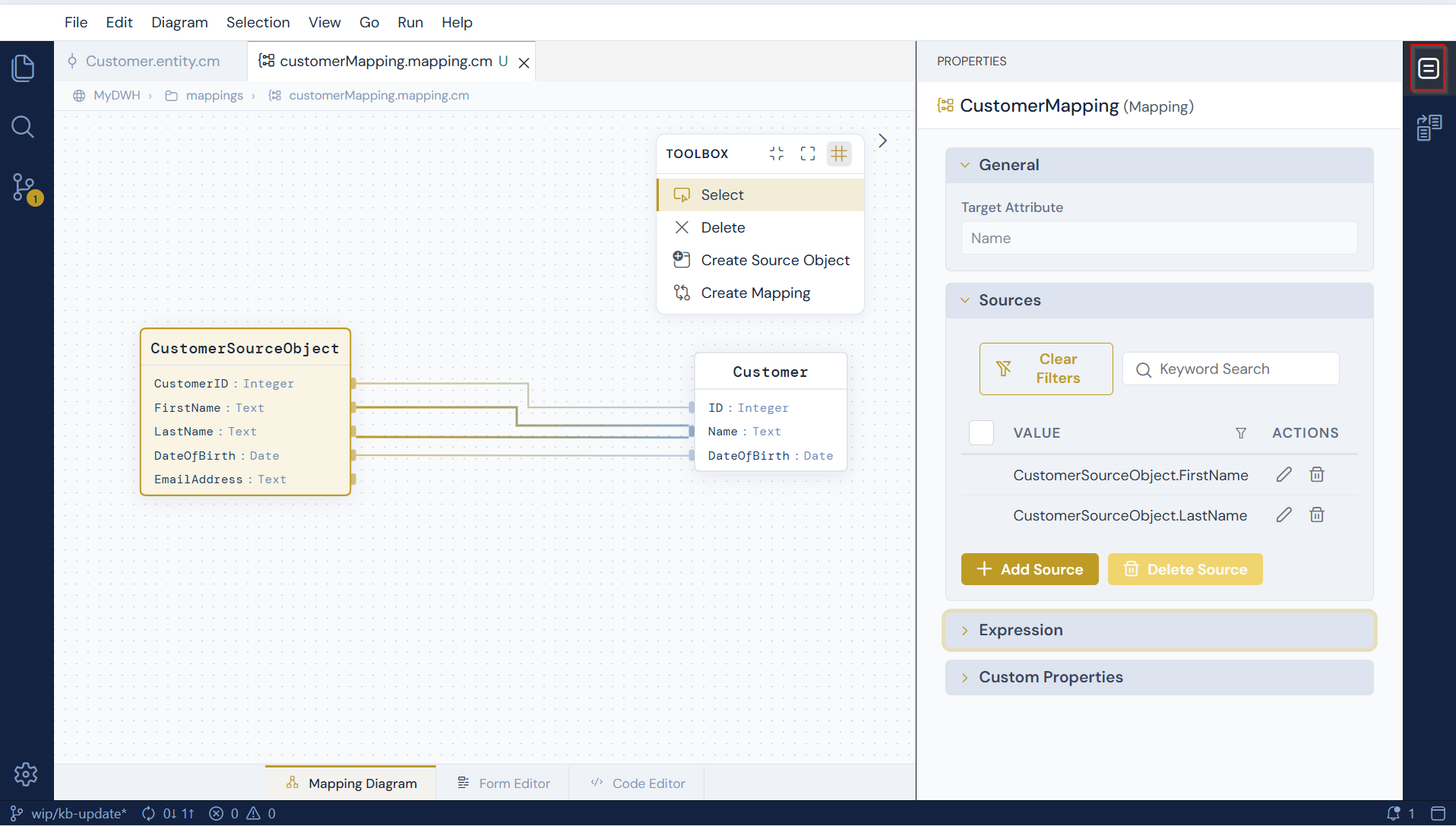Open the Go menu
The width and height of the screenshot is (1456, 826).
pyautogui.click(x=369, y=22)
